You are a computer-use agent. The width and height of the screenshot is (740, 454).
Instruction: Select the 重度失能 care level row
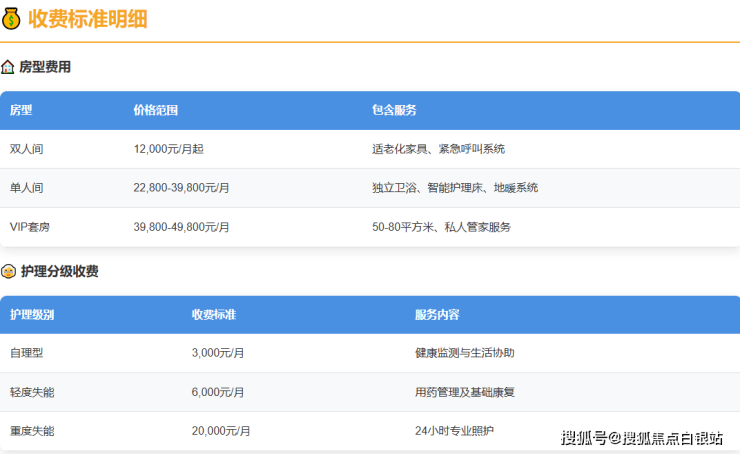[x=32, y=431]
